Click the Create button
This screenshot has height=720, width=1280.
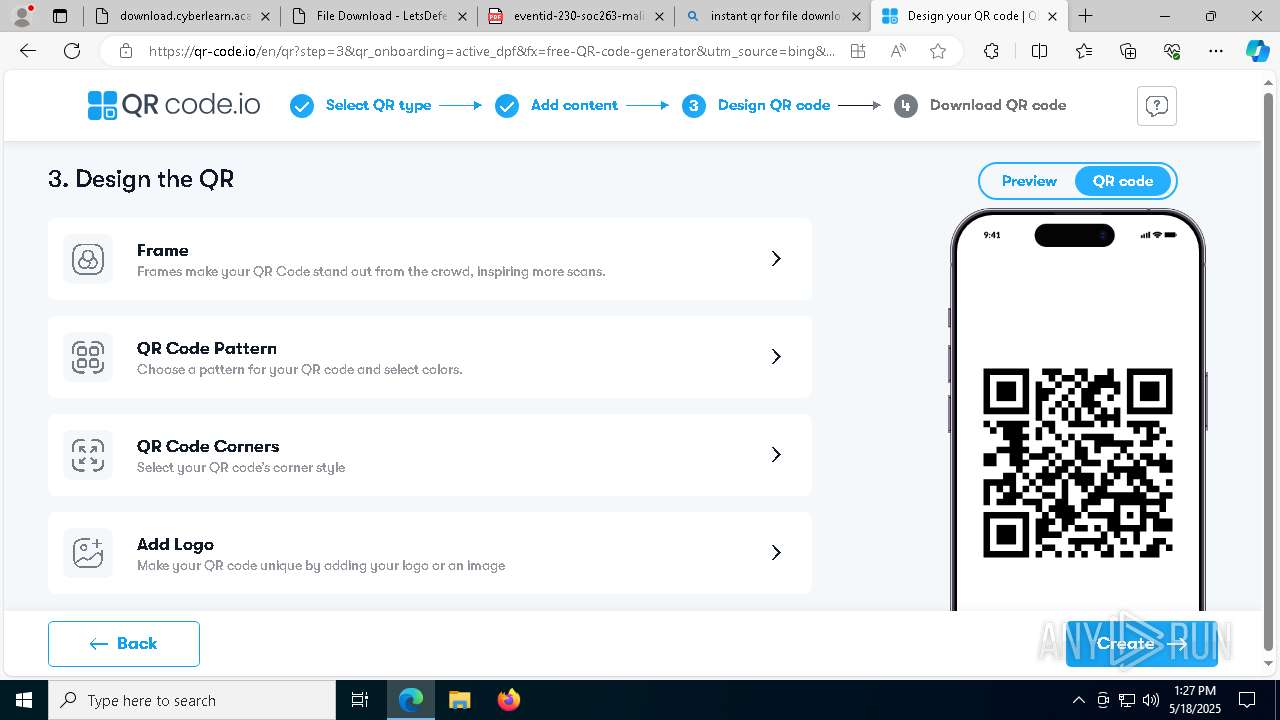point(1142,644)
